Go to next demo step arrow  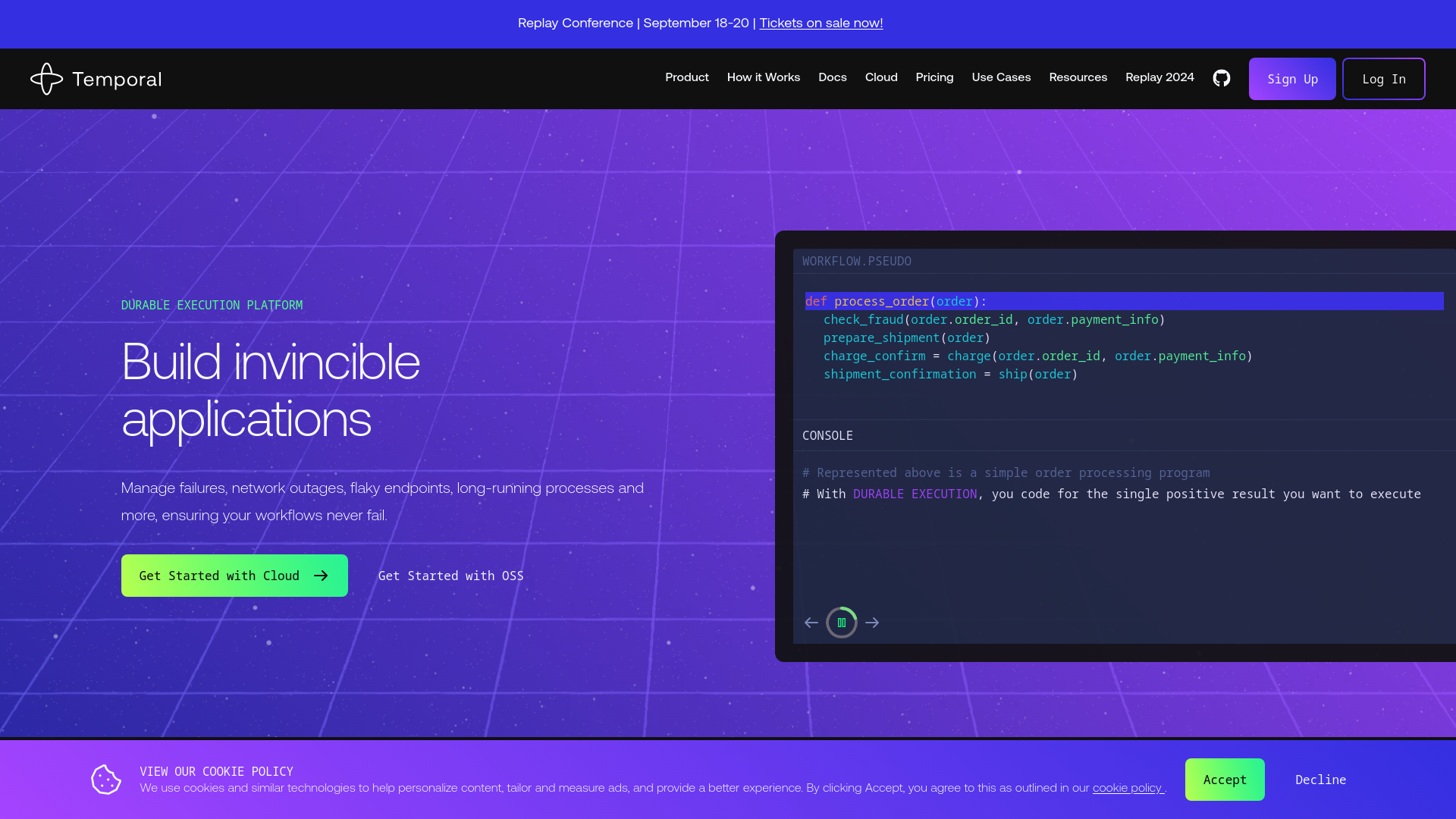pyautogui.click(x=872, y=623)
